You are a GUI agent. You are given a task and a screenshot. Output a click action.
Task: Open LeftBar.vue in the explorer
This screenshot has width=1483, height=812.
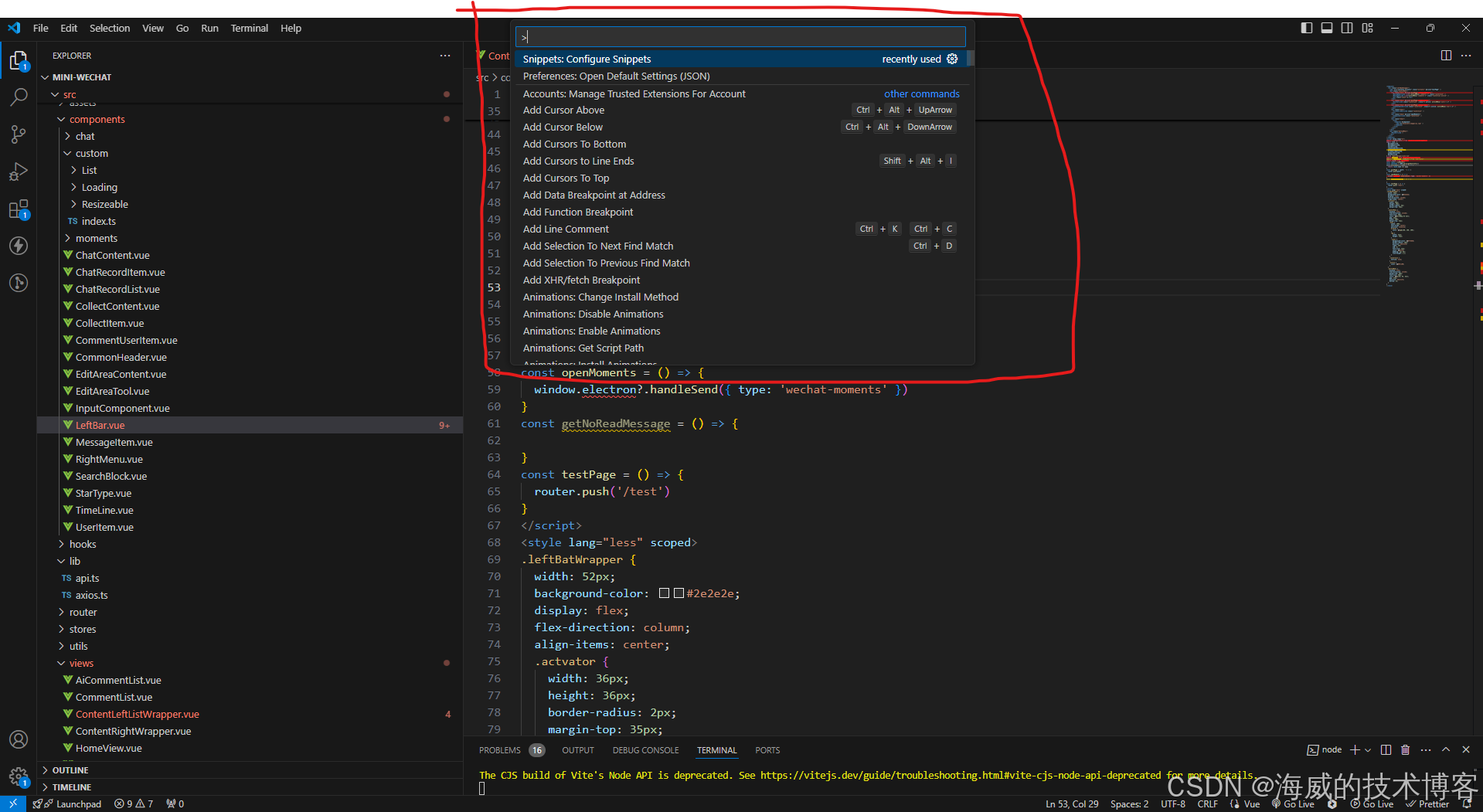(249, 425)
